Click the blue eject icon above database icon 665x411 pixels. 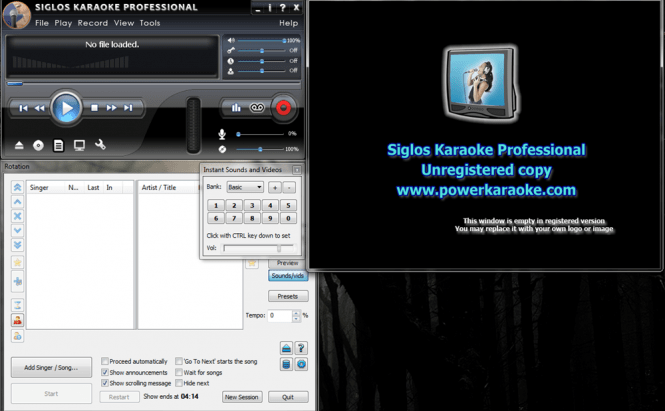(286, 348)
